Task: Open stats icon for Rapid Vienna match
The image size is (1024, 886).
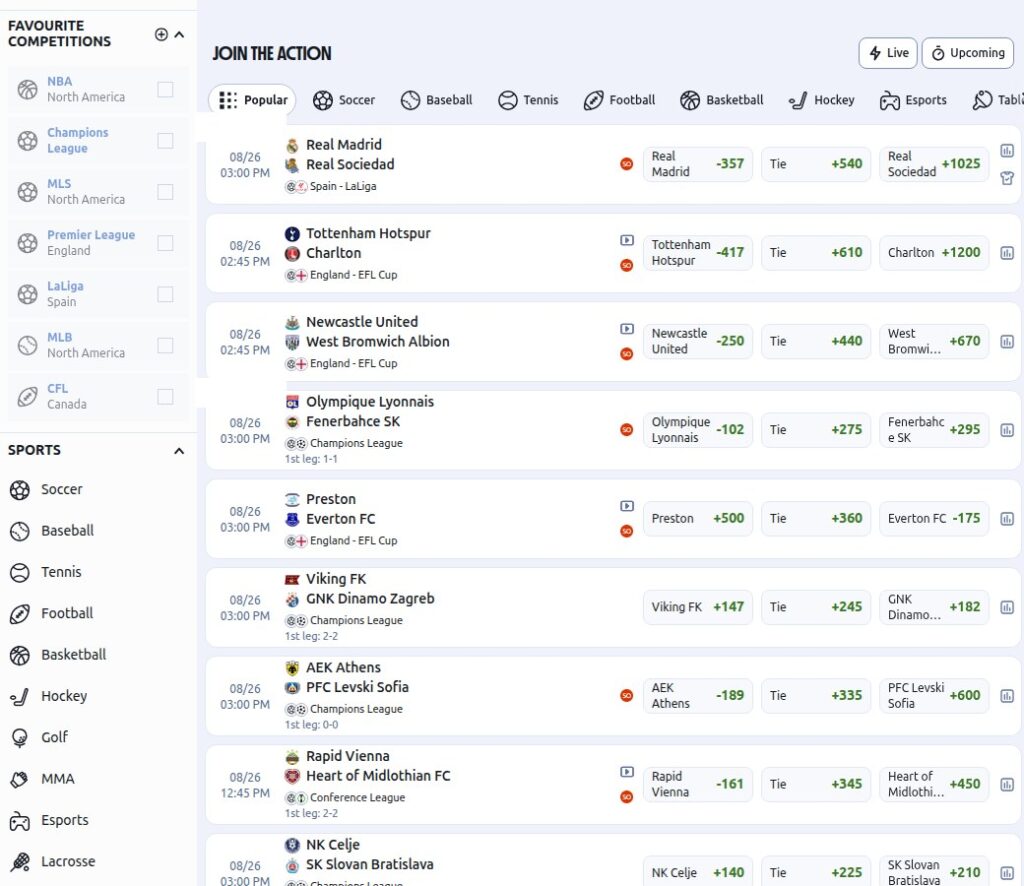Action: [1007, 784]
